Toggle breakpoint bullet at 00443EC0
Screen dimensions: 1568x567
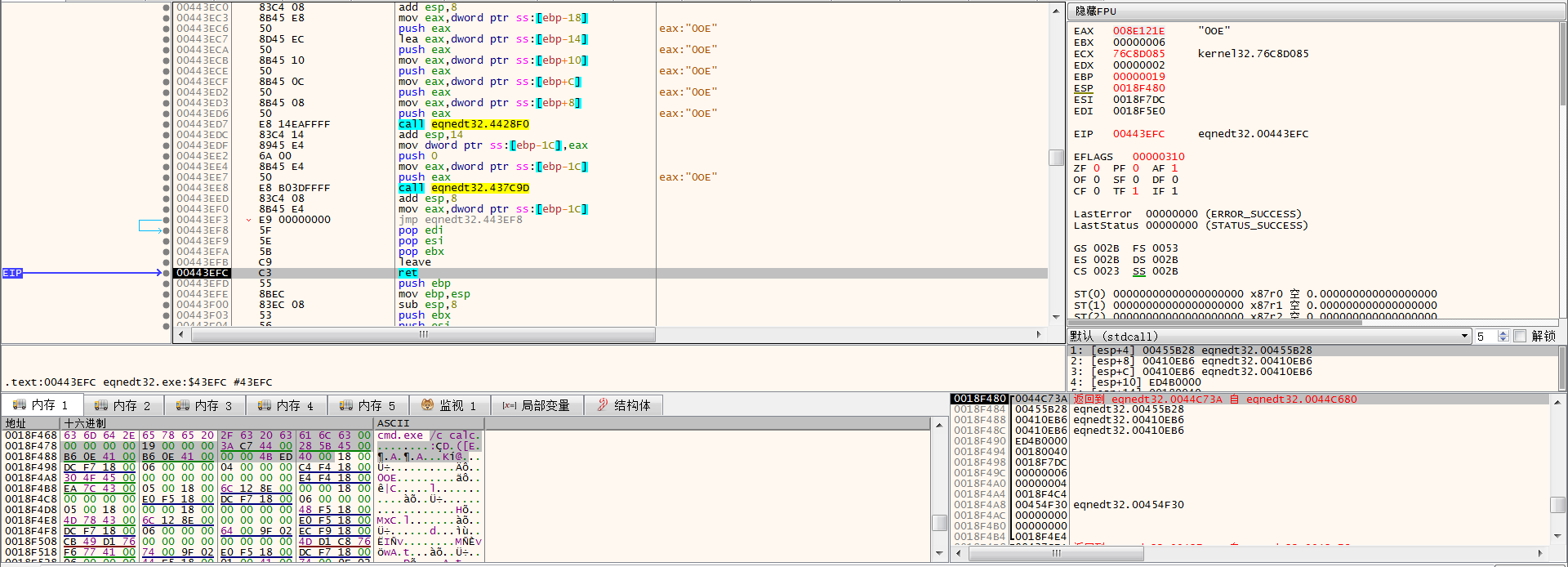[167, 7]
